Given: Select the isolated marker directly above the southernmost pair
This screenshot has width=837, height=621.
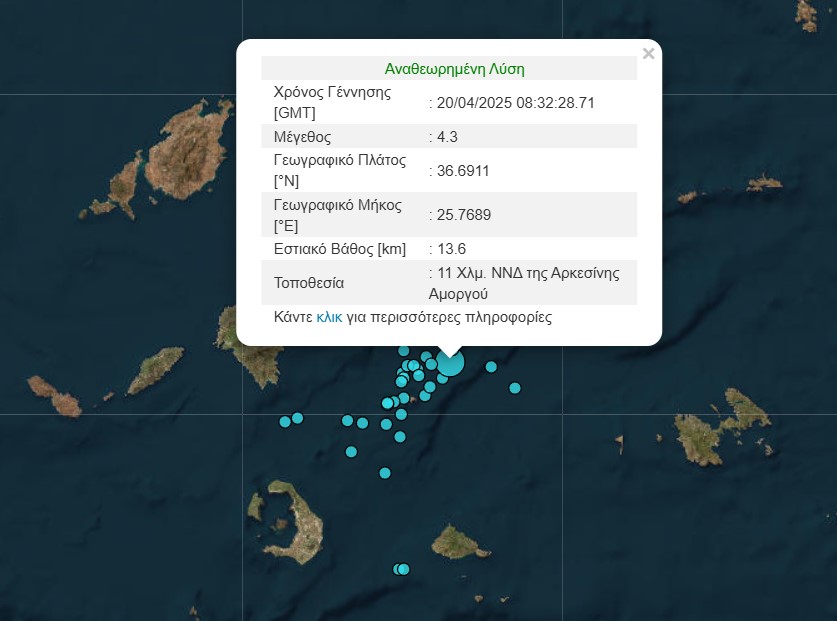Looking at the screenshot, I should tap(385, 473).
